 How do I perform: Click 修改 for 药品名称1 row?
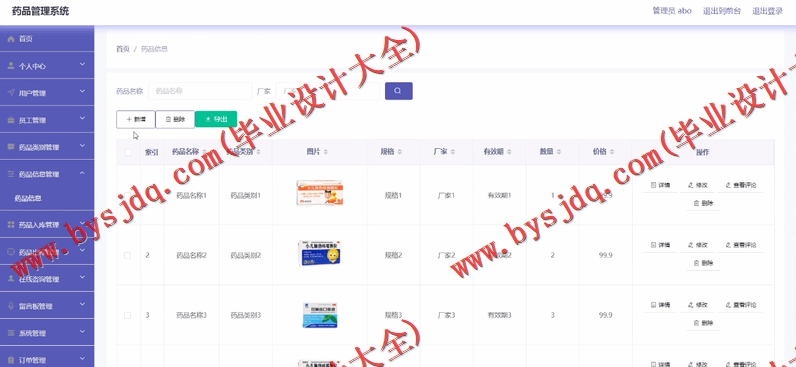tap(698, 185)
